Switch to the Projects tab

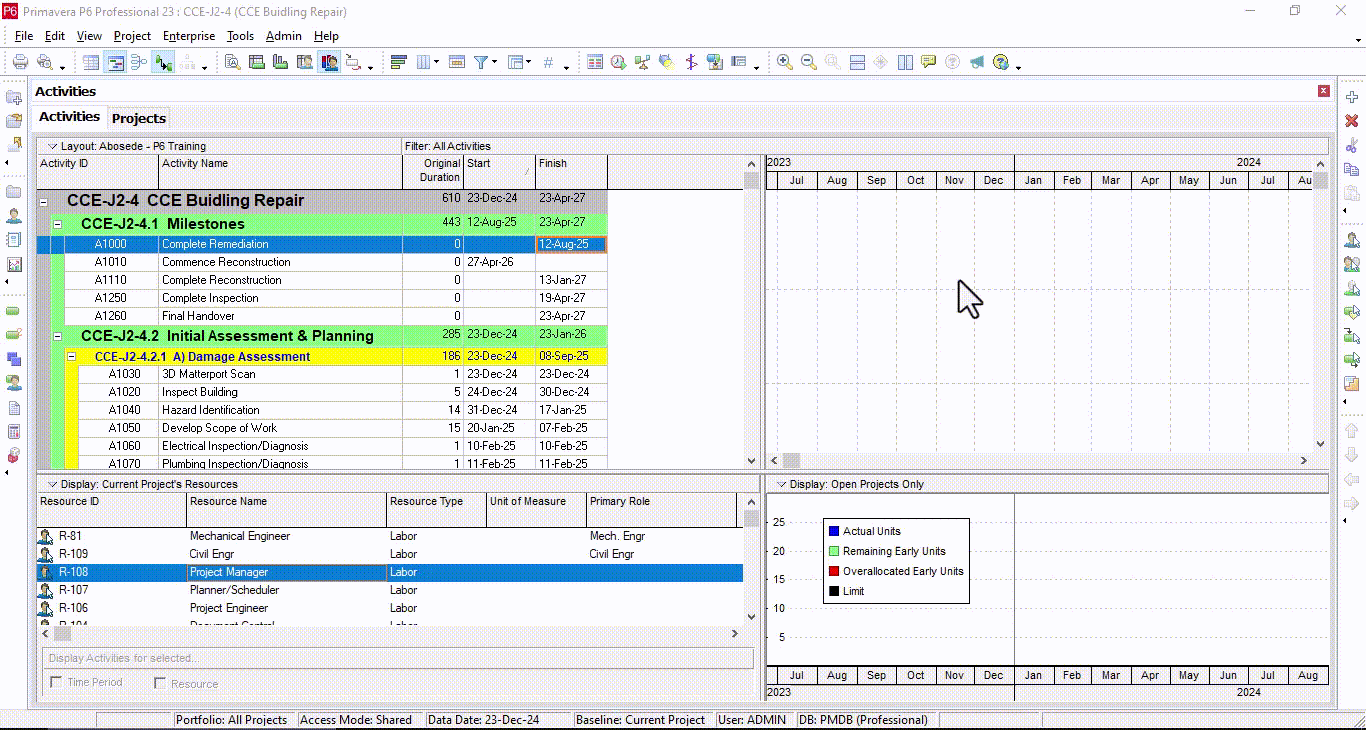tap(139, 118)
